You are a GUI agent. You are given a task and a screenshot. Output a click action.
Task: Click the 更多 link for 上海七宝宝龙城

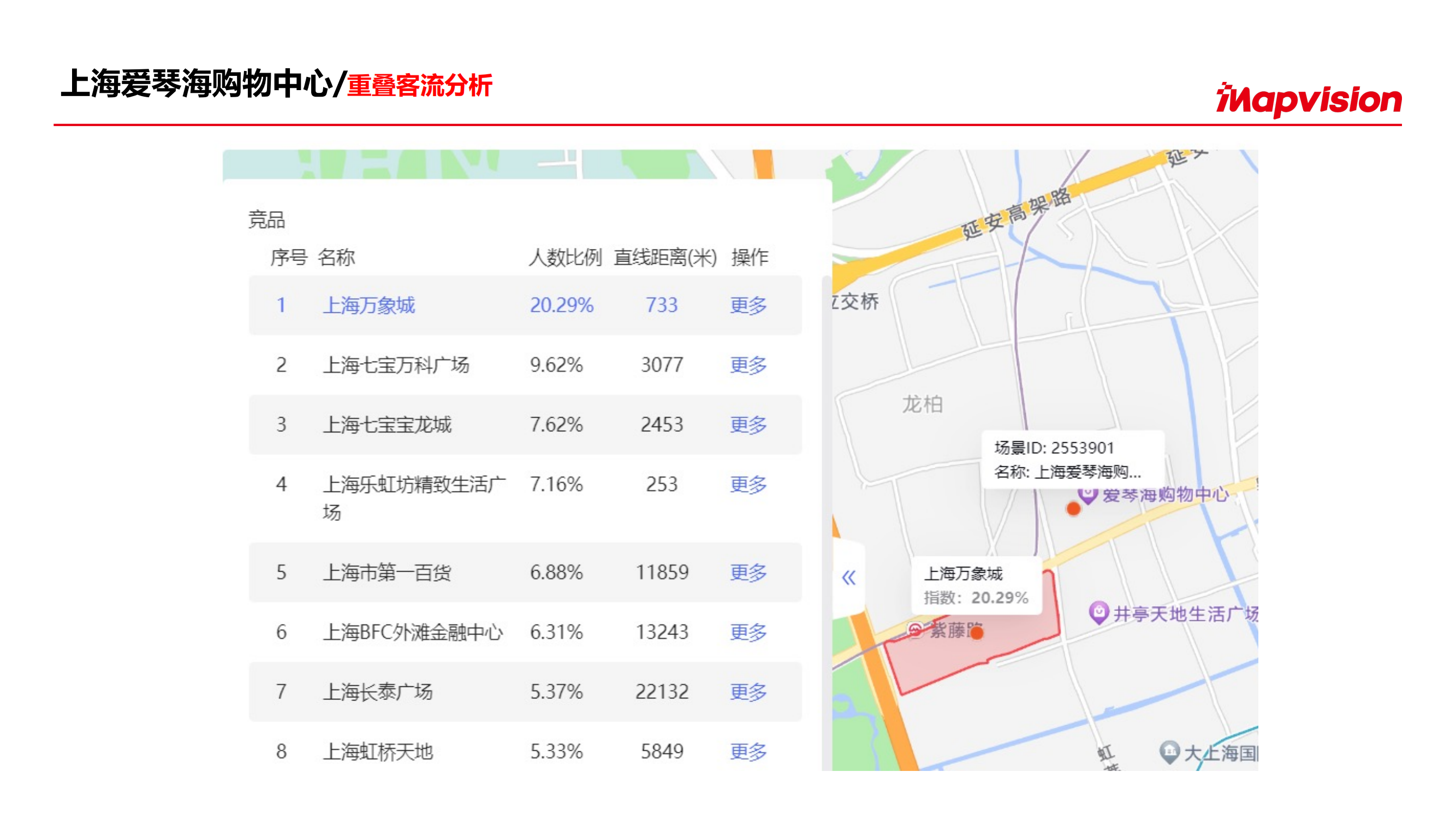[x=748, y=424]
